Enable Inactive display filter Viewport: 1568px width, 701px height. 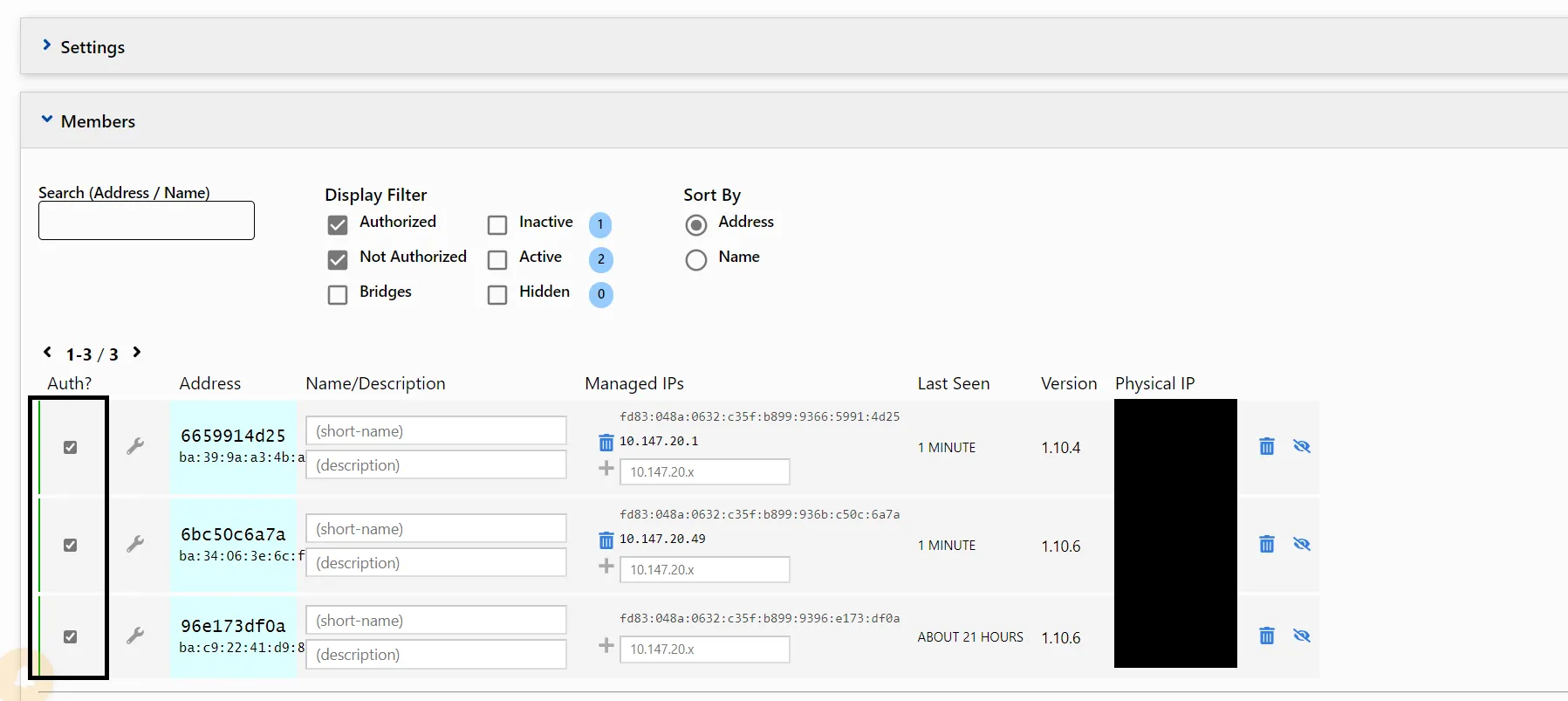[497, 225]
